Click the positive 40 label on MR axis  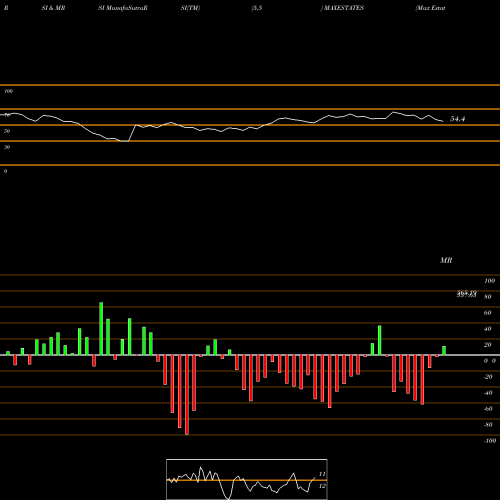[488, 329]
